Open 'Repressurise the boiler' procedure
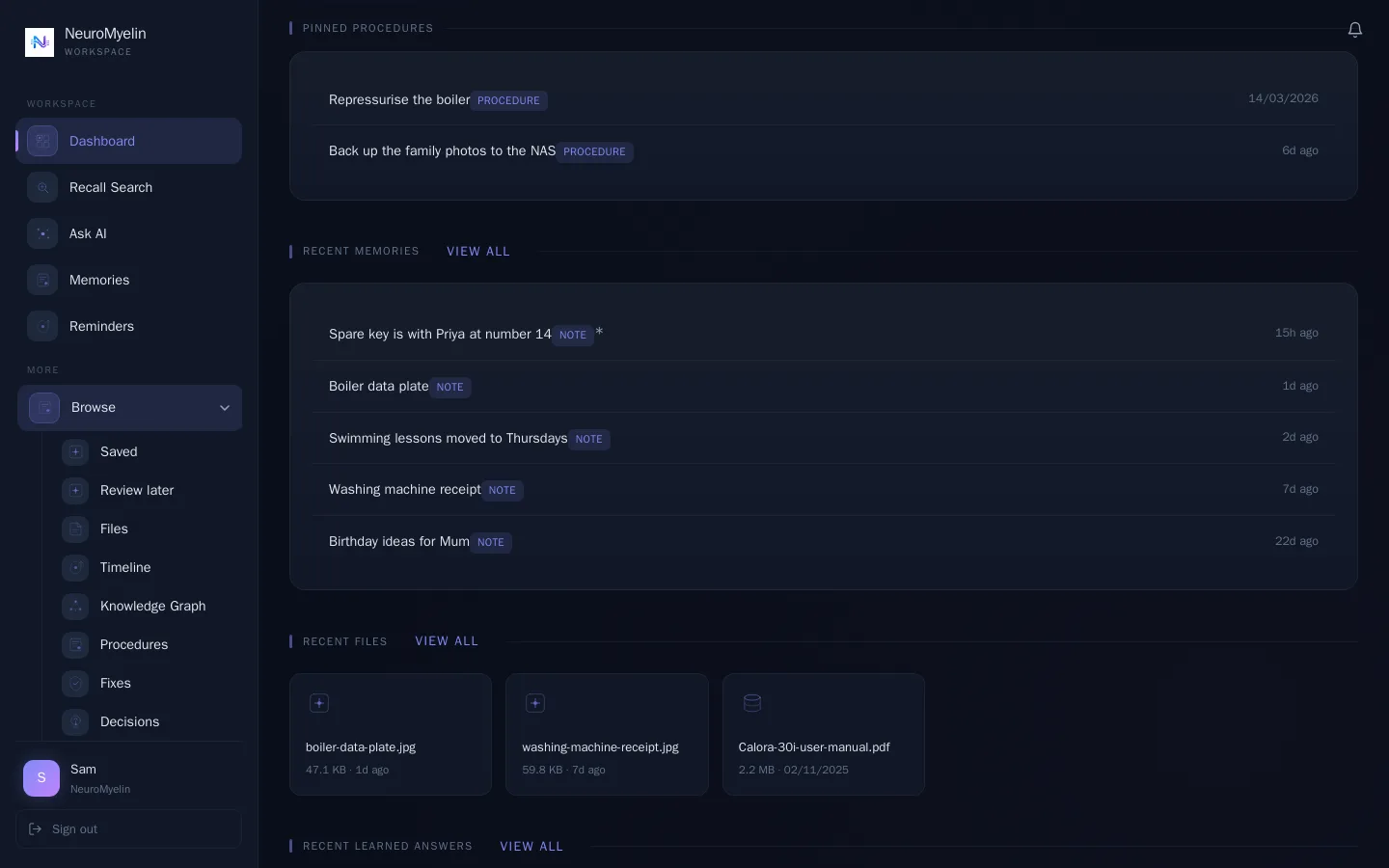This screenshot has width=1389, height=868. 824,99
